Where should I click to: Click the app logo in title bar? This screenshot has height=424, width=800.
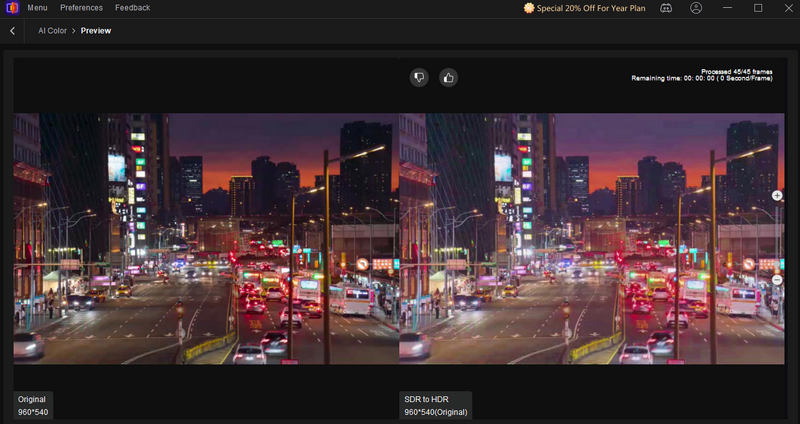(x=11, y=8)
